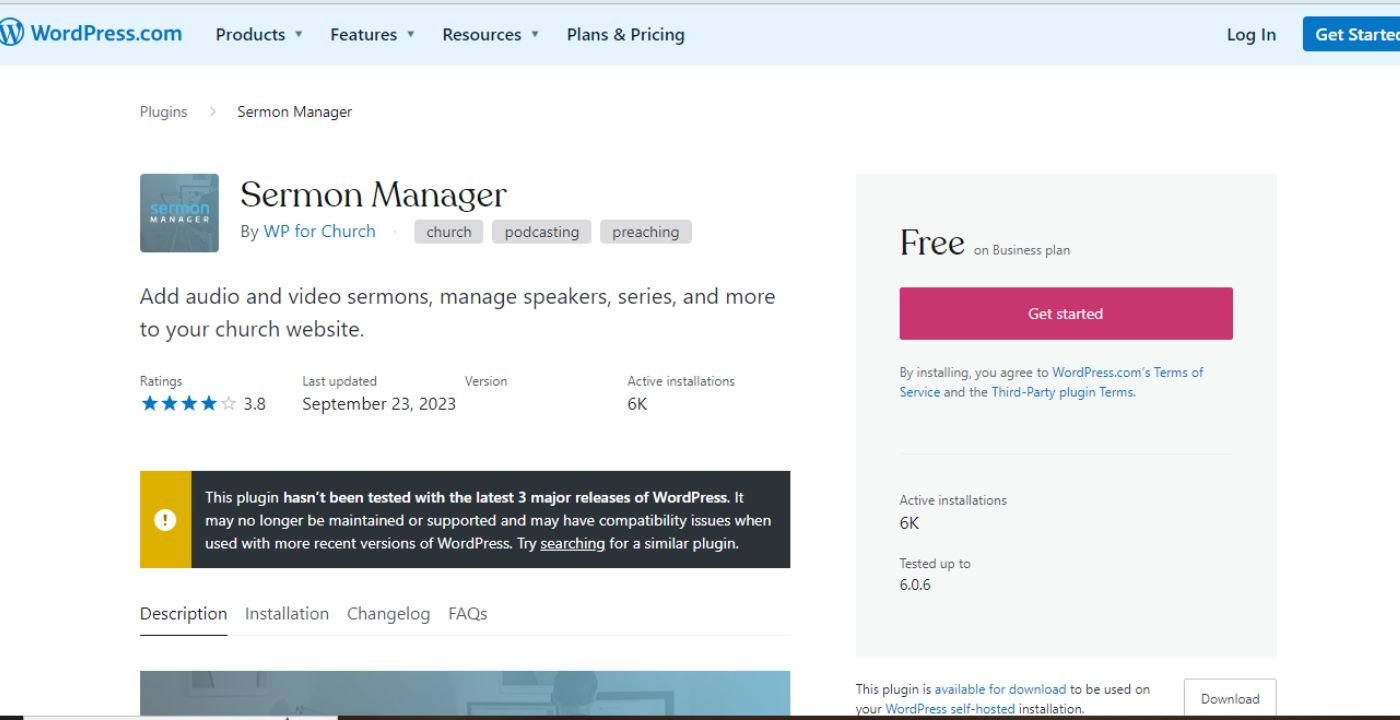1400x720 pixels.
Task: Click the Sermon Manager breadcrumb text
Action: click(294, 112)
